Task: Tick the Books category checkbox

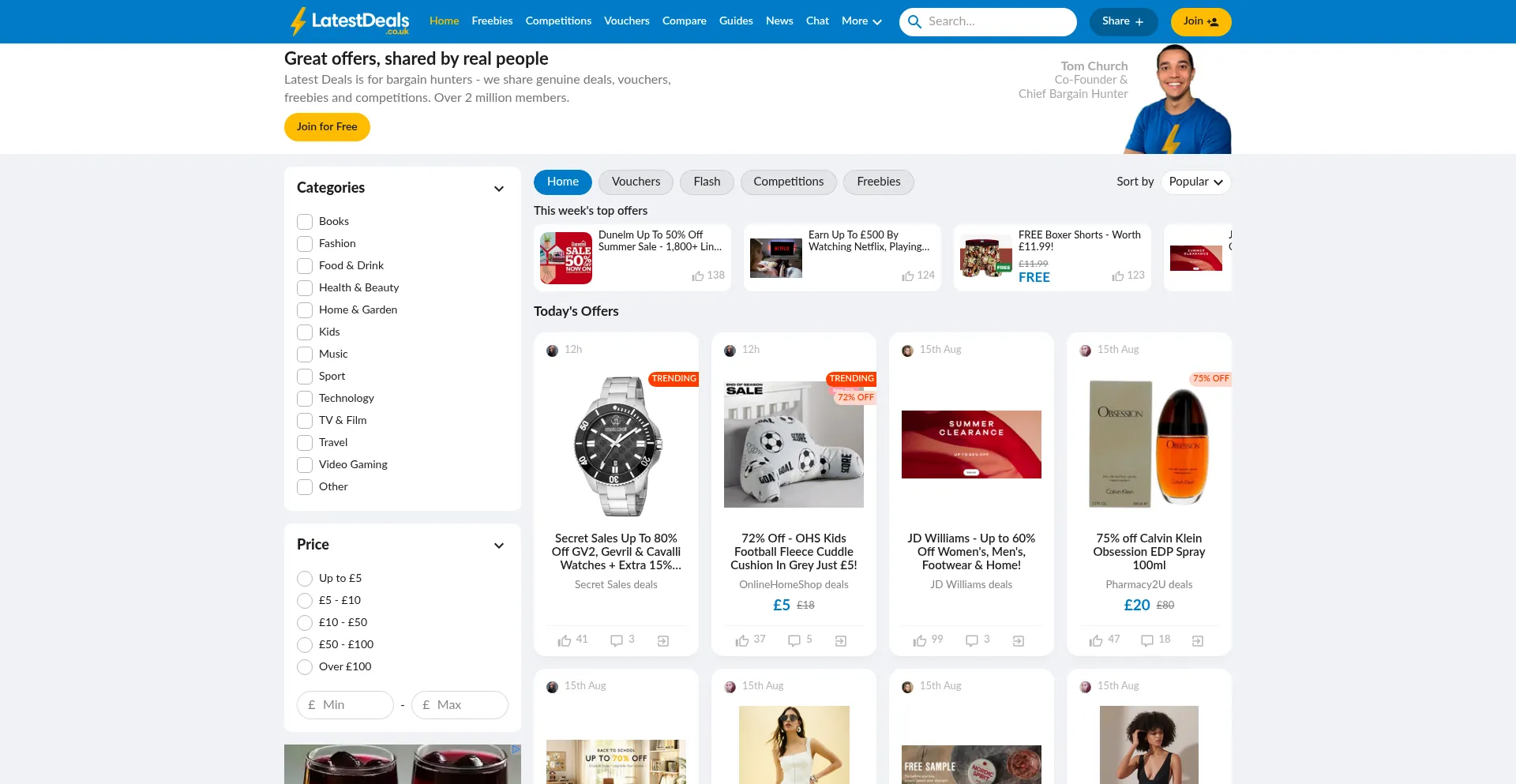Action: click(305, 222)
